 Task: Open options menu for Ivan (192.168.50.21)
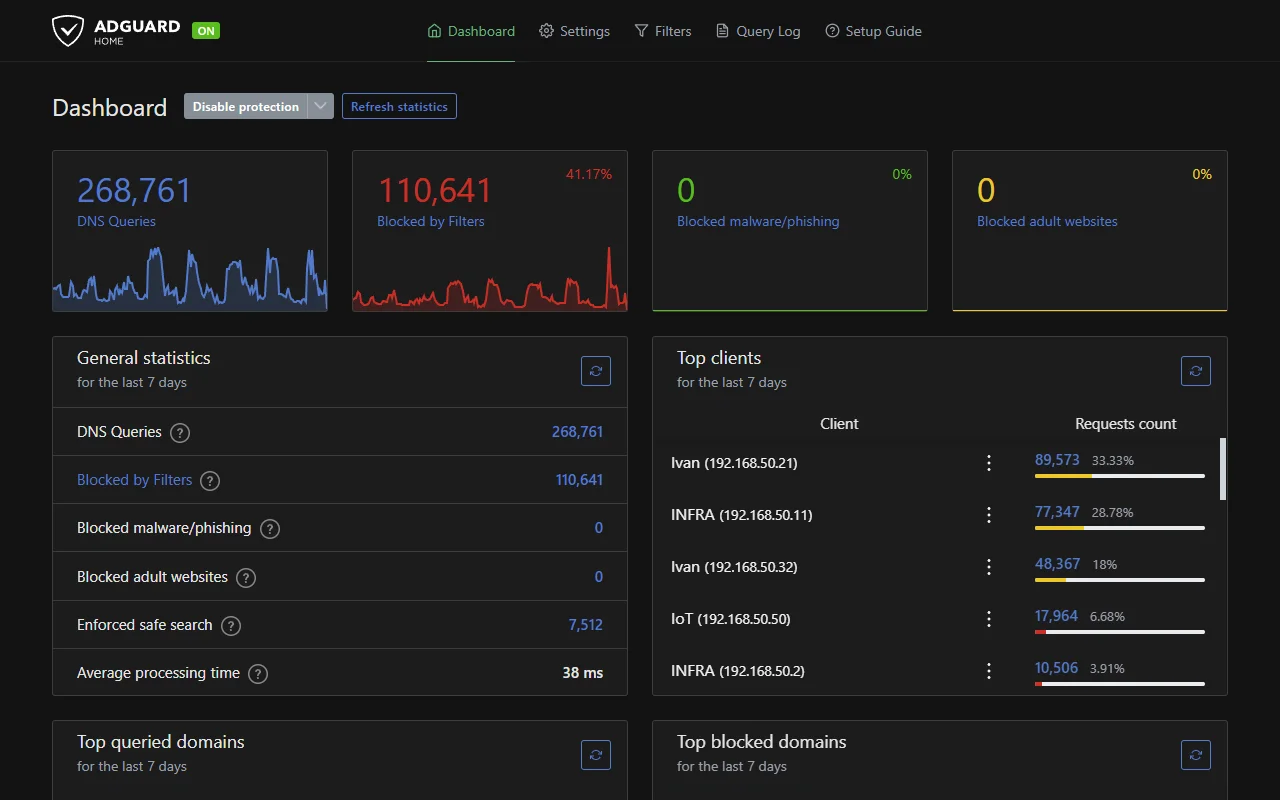point(989,463)
